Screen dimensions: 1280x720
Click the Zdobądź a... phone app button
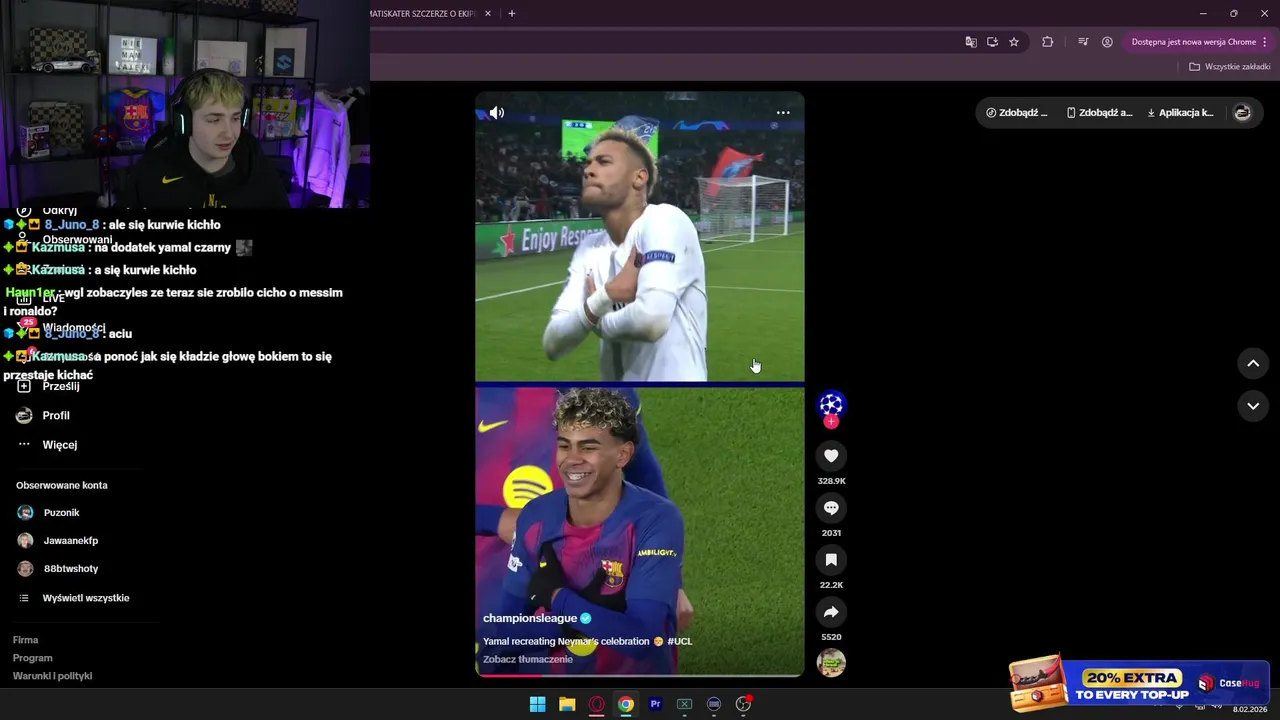[1099, 113]
